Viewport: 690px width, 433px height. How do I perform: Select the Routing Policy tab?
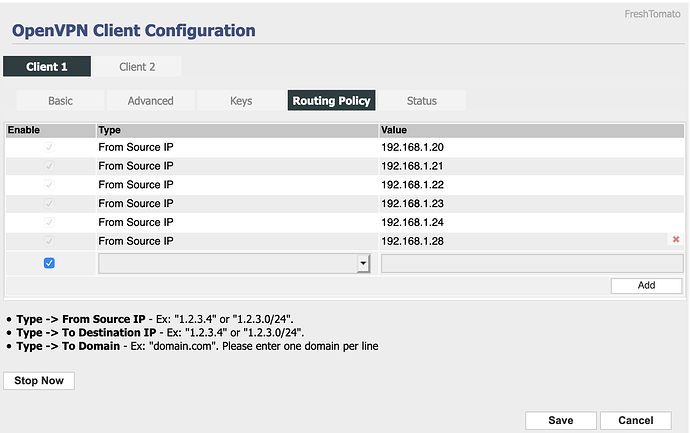331,100
